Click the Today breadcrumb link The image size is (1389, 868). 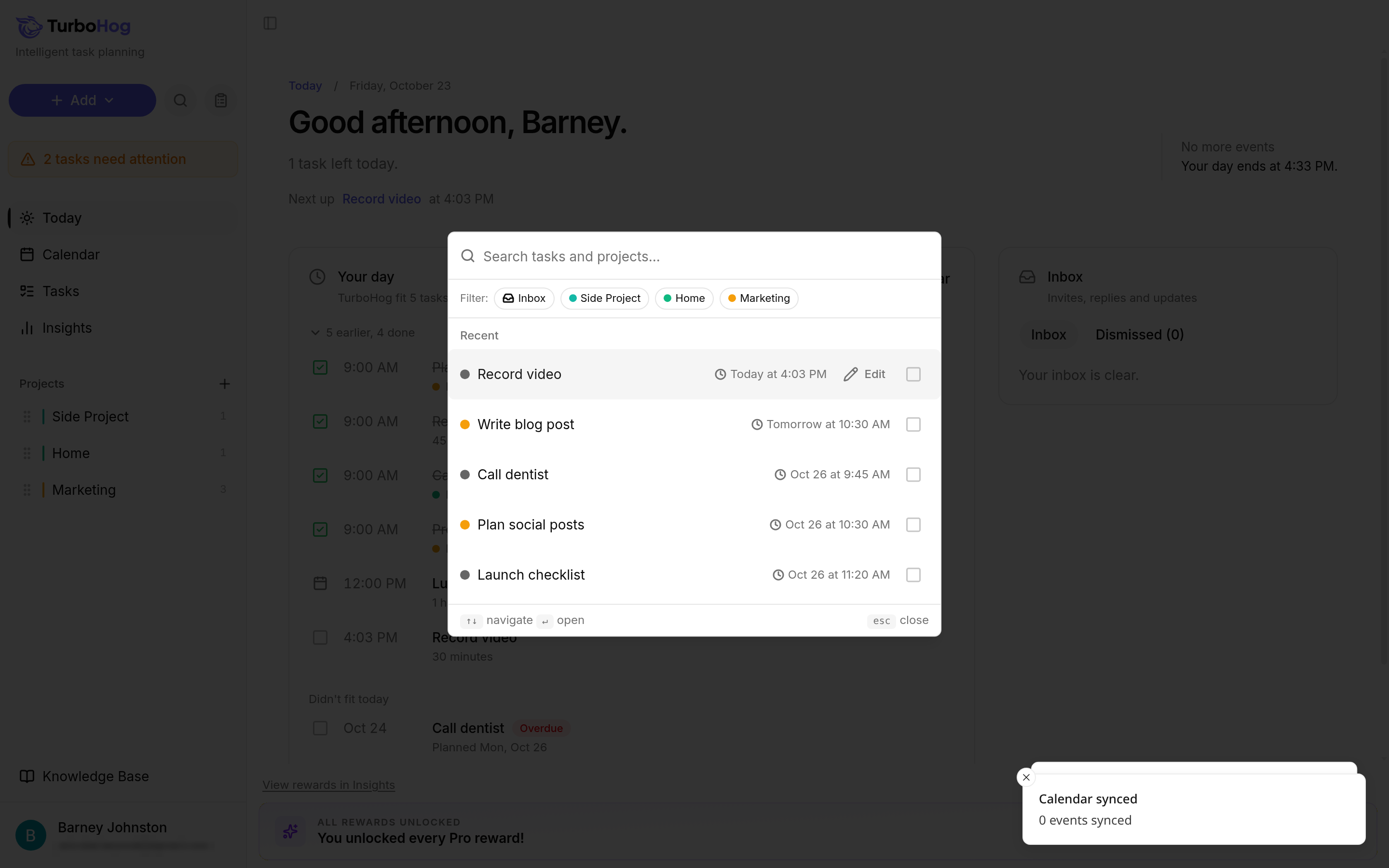point(305,85)
